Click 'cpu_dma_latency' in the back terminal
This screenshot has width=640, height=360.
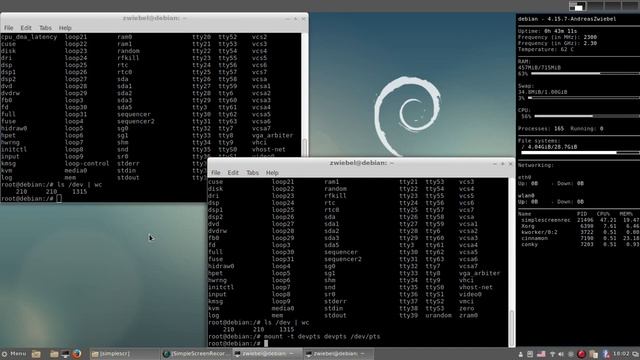coord(29,37)
